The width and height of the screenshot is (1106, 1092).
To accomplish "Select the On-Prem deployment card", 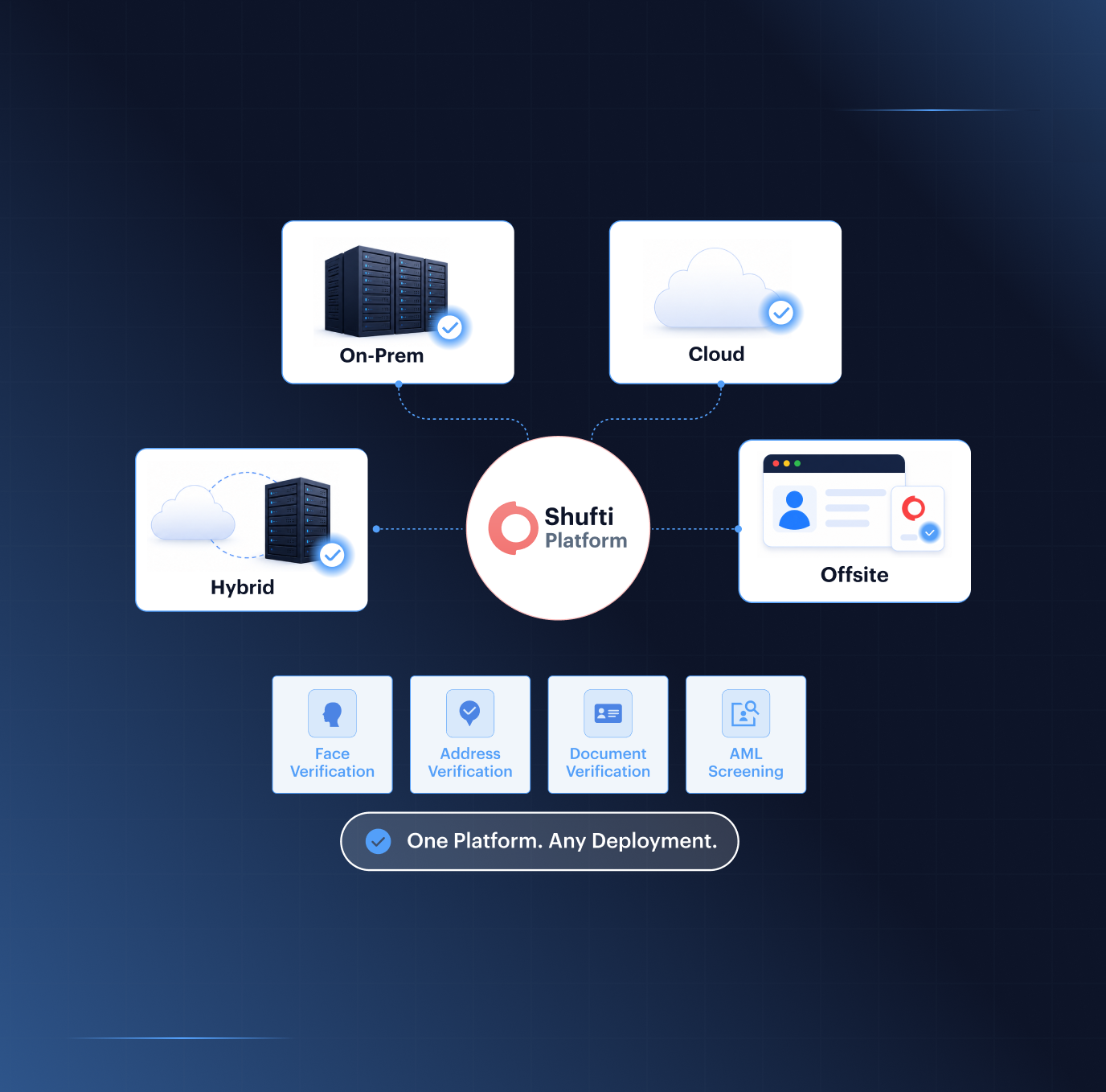I will point(398,302).
